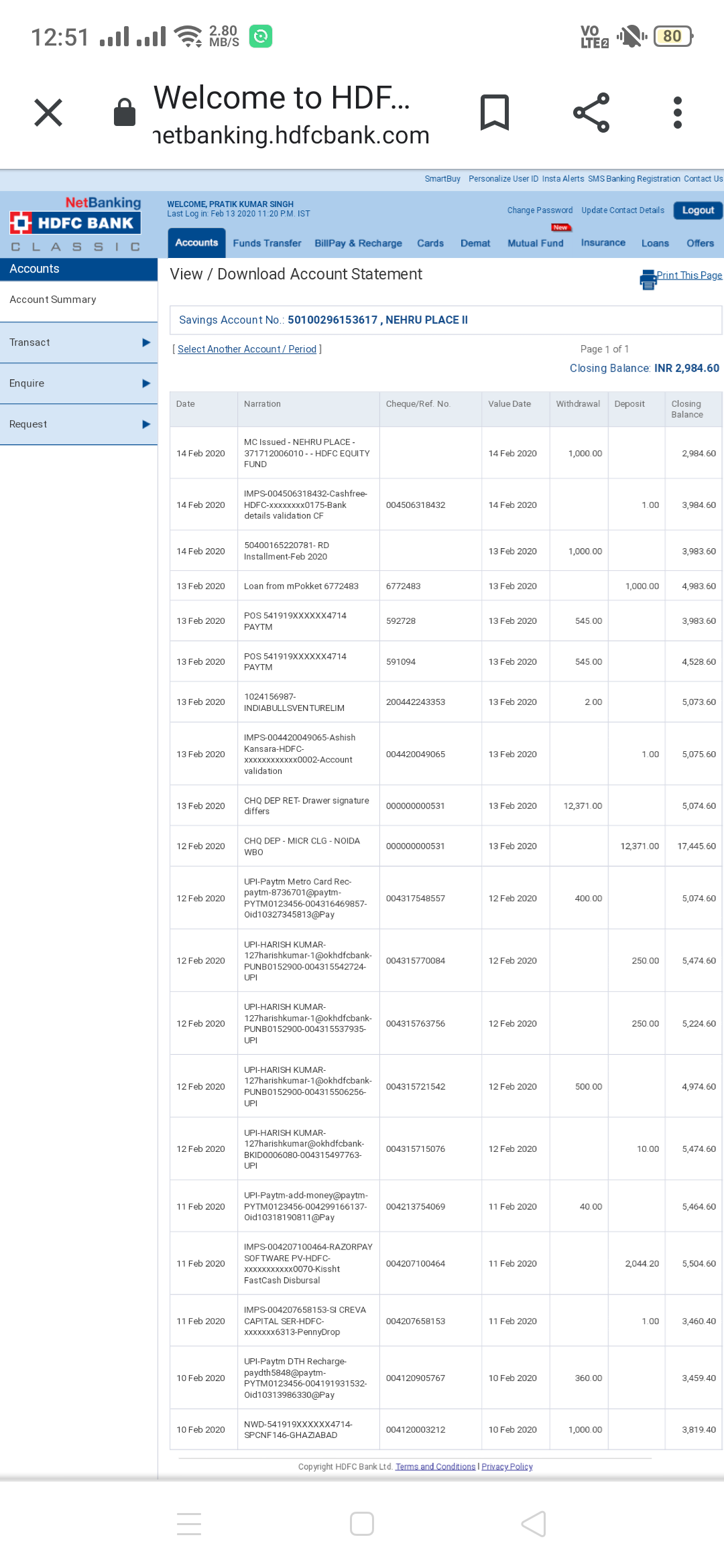Open the share icon in browser bar
724x1568 pixels.
(591, 112)
